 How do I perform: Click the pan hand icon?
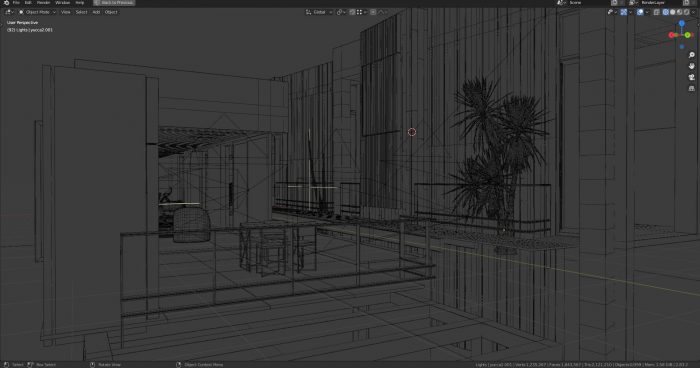tap(692, 66)
